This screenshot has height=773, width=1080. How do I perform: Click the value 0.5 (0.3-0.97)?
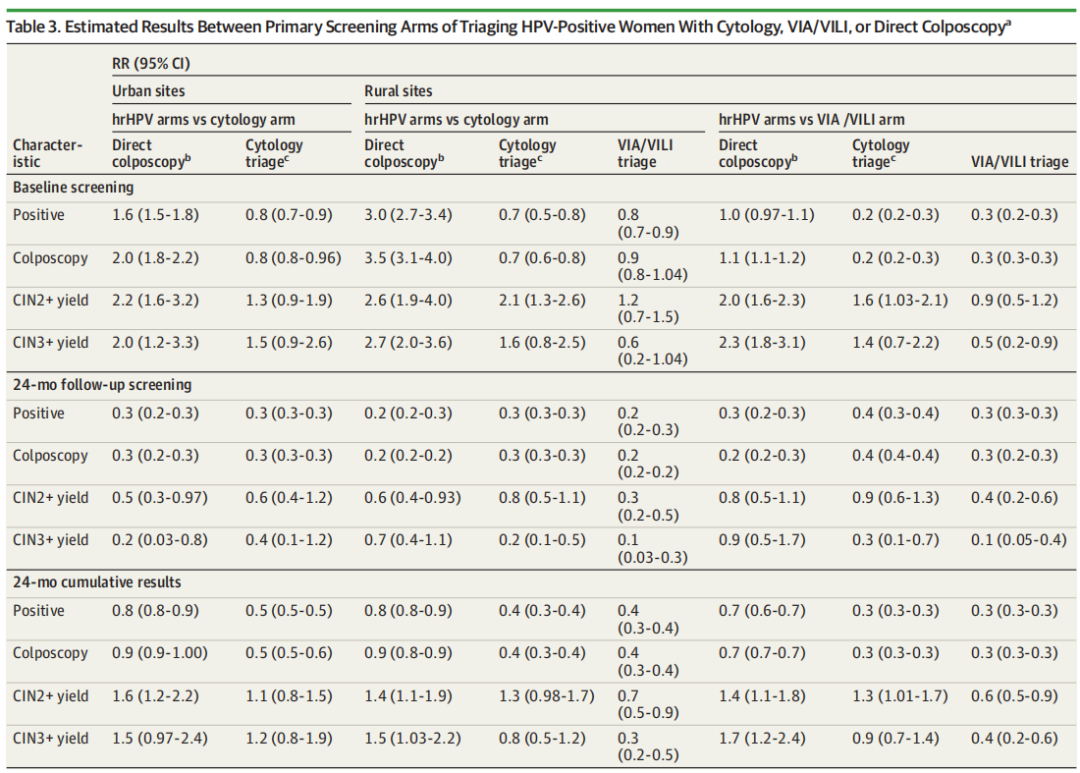[x=160, y=497]
